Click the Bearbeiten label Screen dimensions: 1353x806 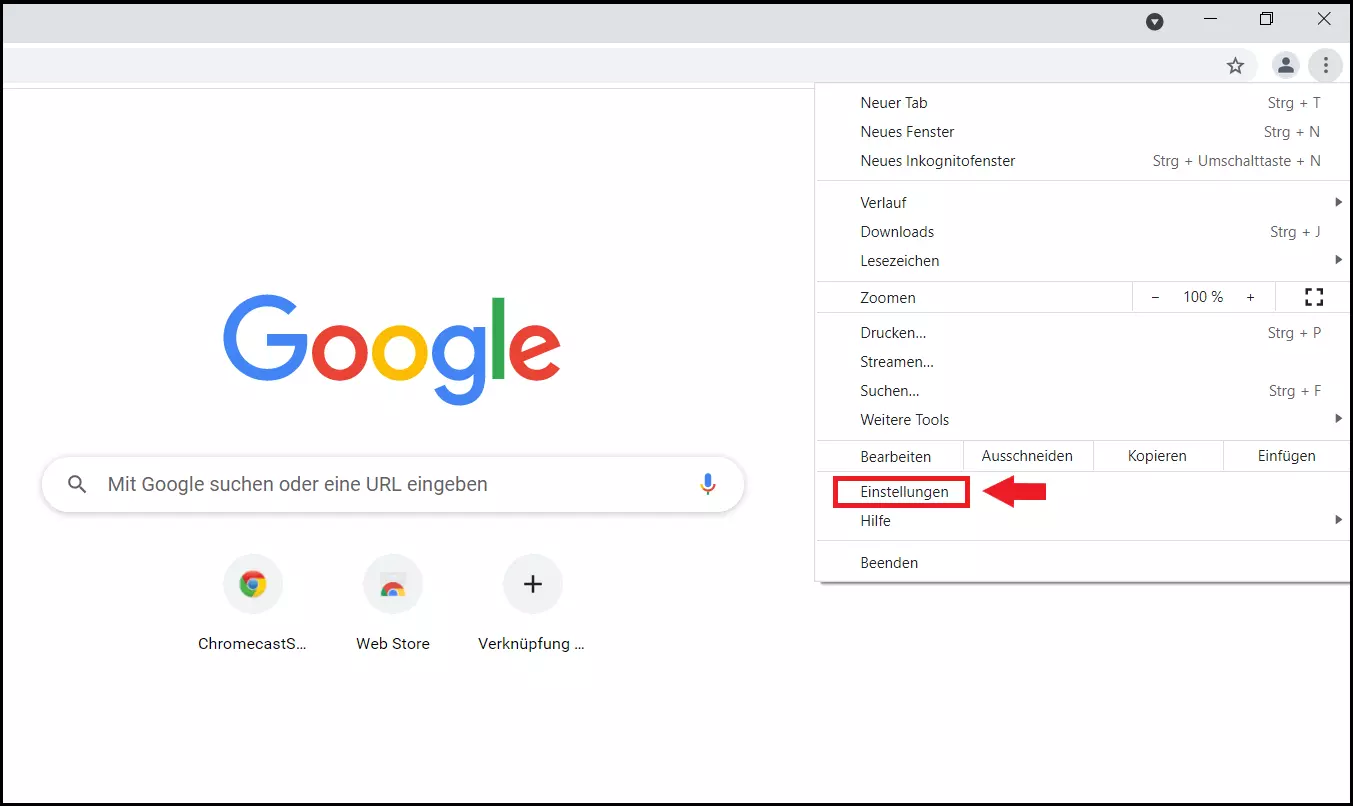click(896, 456)
